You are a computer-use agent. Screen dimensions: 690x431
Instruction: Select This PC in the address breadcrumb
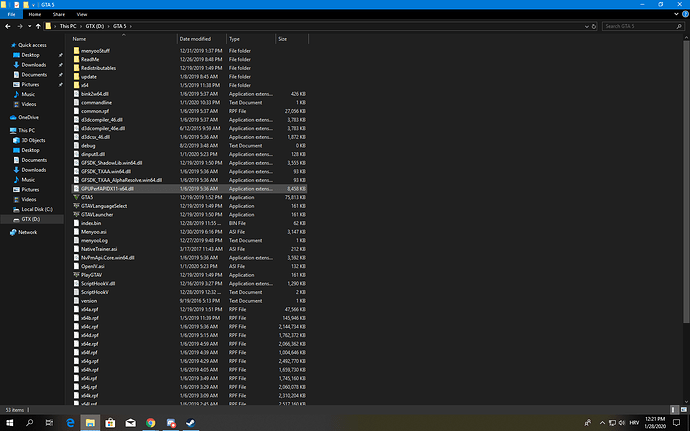(x=68, y=26)
